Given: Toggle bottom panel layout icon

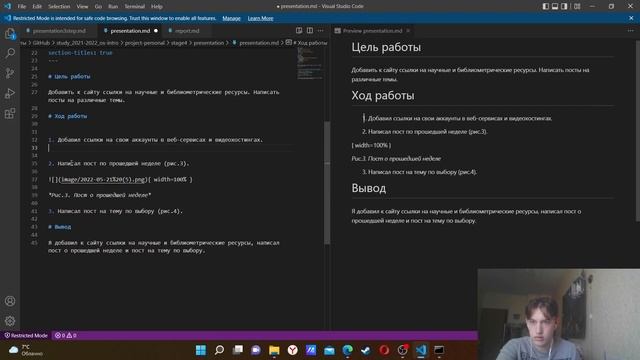Looking at the screenshot, I should [555, 6].
